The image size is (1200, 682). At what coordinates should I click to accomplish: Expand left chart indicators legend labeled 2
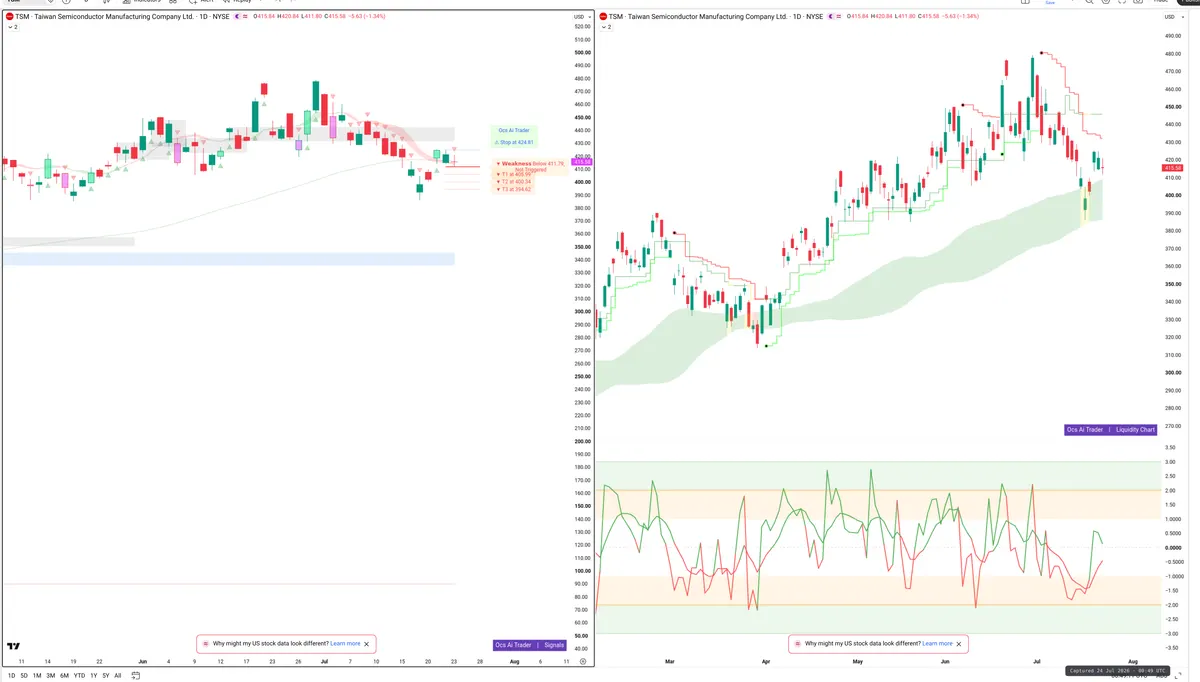click(x=12, y=27)
